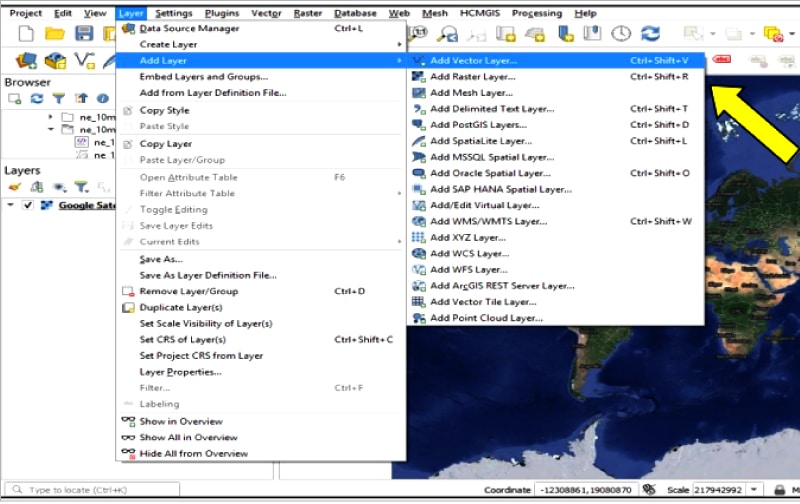The width and height of the screenshot is (800, 504).
Task: Click the Open Data Source Manager toolbar icon
Action: pyautogui.click(x=26, y=61)
